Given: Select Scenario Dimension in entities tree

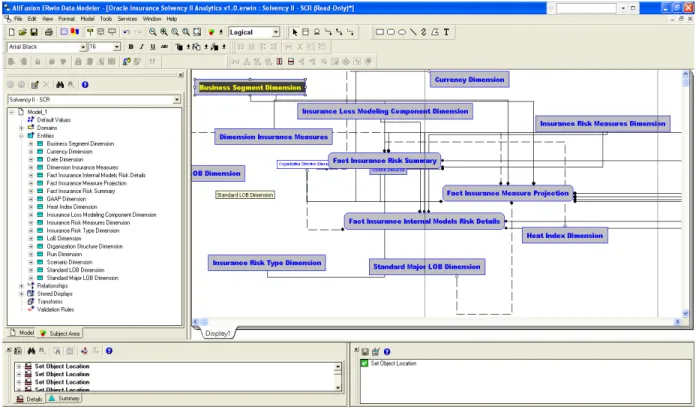Looking at the screenshot, I should (70, 262).
